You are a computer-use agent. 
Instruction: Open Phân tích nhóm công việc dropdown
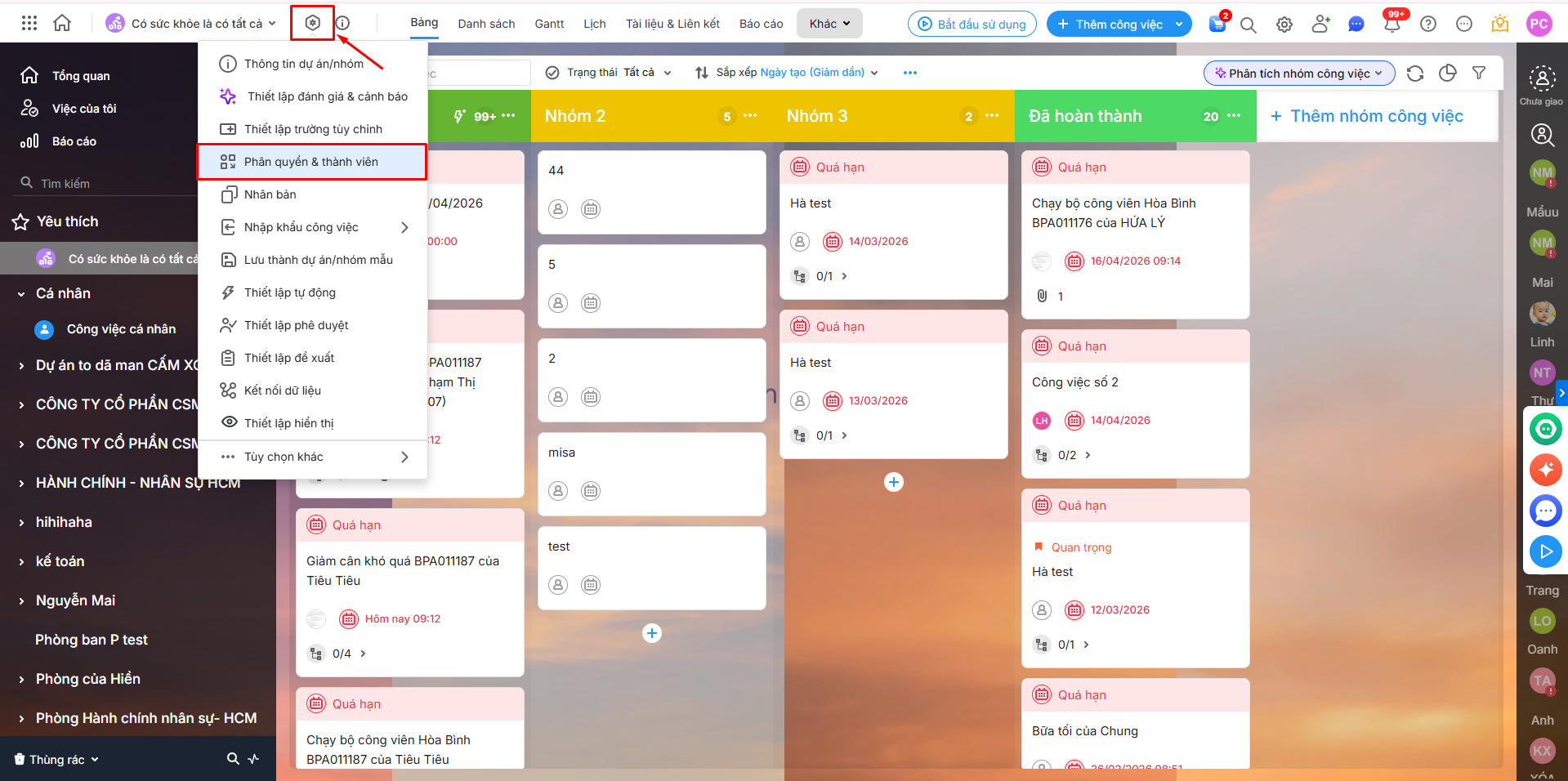[x=1299, y=74]
